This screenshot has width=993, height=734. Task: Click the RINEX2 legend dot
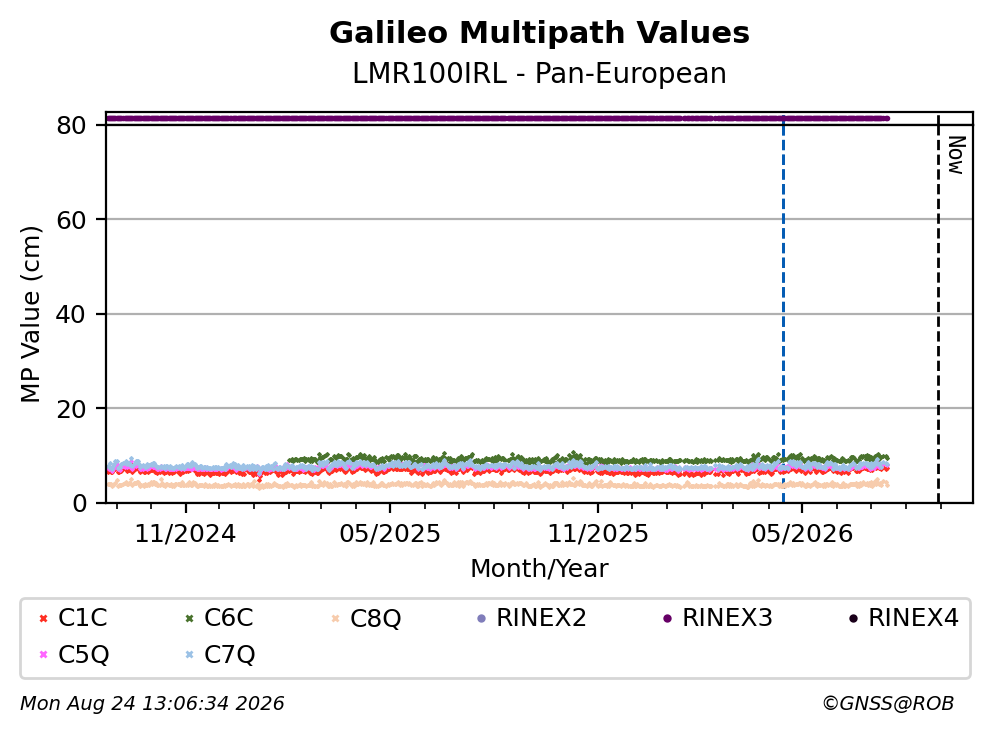tap(481, 619)
